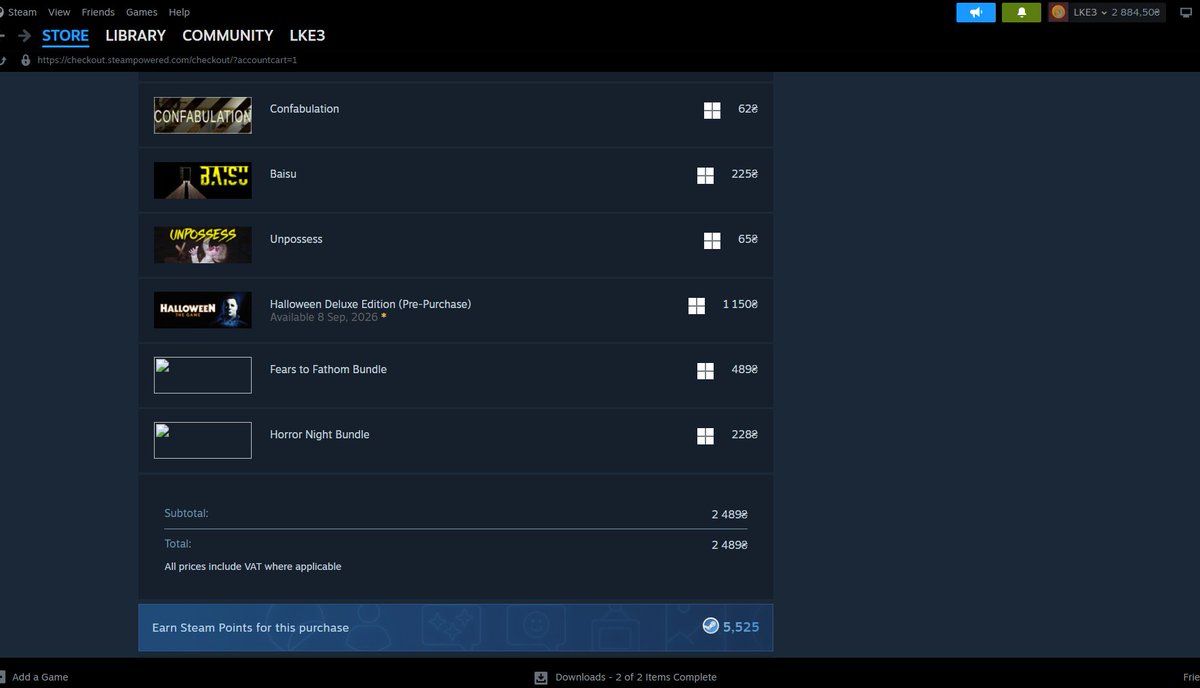Click the Halloween game thumbnail
Viewport: 1200px width, 688px height.
(x=203, y=310)
